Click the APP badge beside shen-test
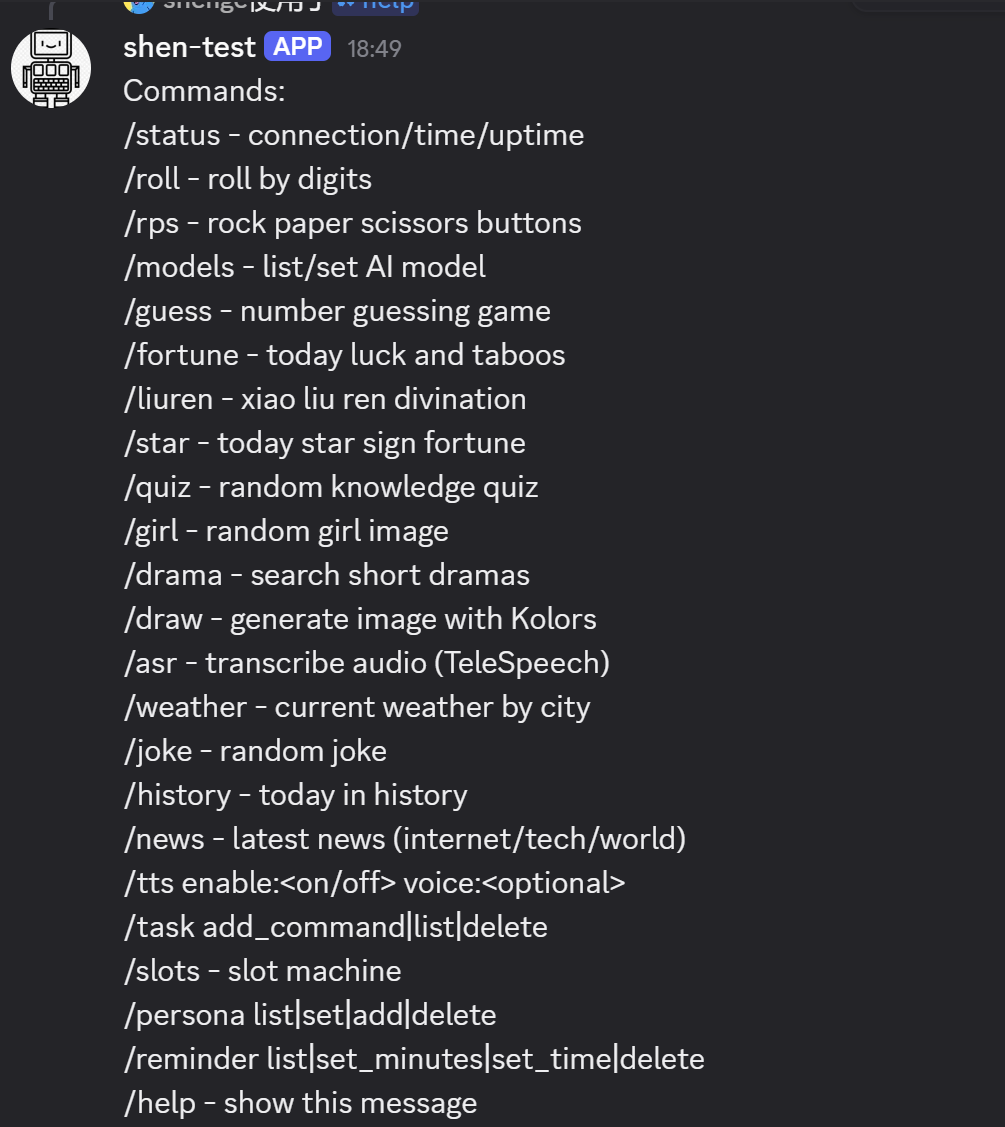The width and height of the screenshot is (1005, 1127). (297, 47)
